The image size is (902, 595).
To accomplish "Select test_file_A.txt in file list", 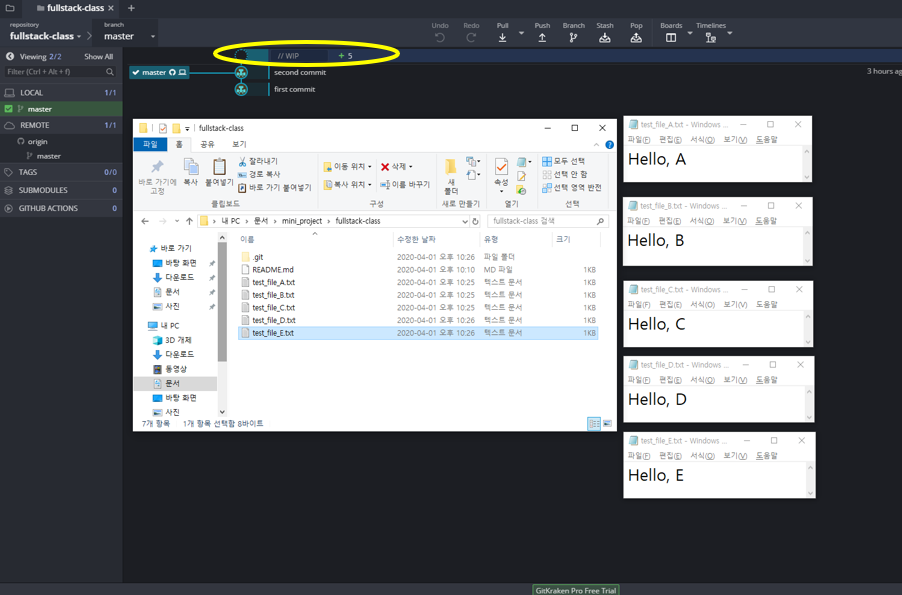I will click(x=273, y=283).
